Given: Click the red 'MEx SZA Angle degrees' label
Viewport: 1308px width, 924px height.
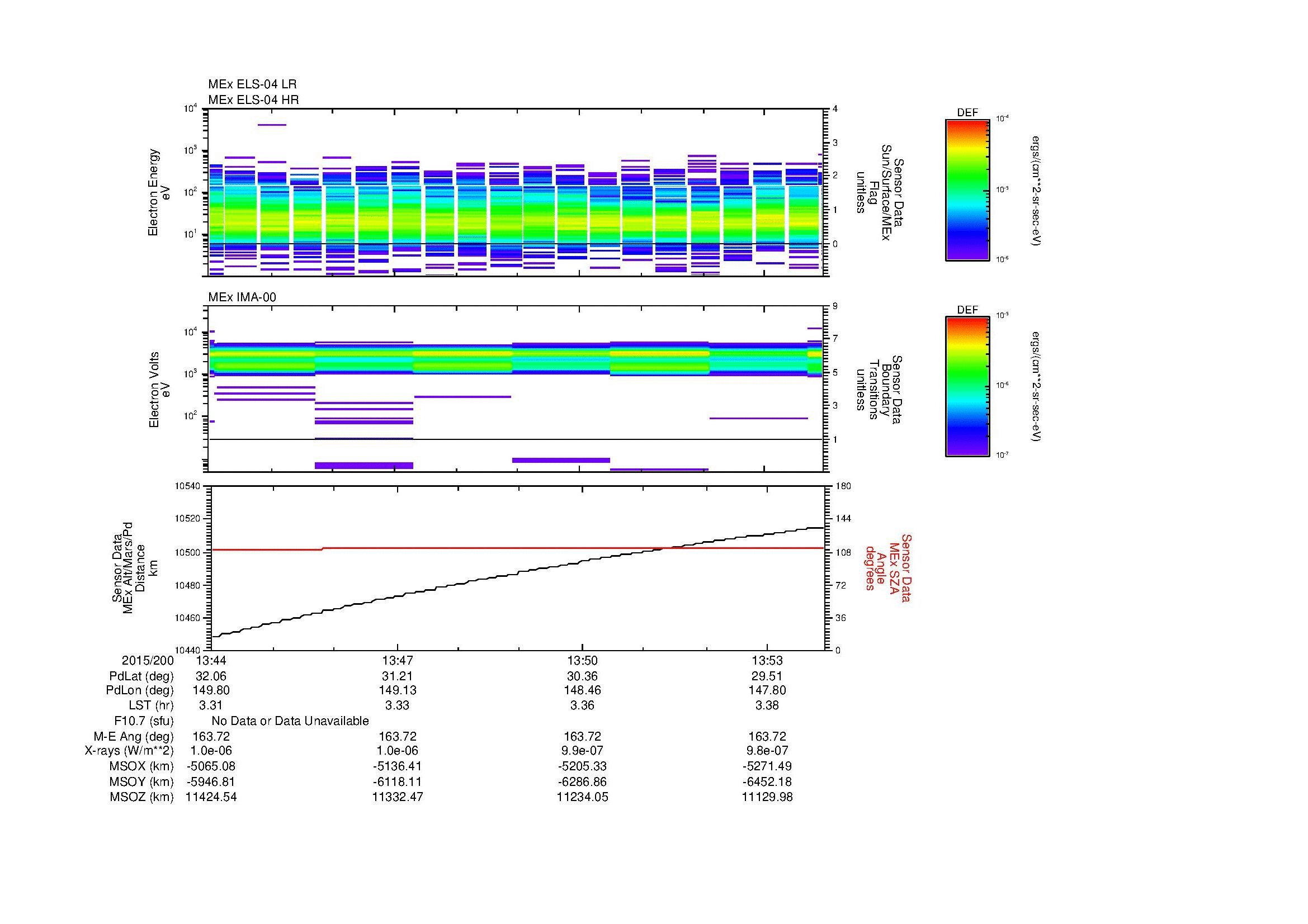Looking at the screenshot, I should coord(887,567).
